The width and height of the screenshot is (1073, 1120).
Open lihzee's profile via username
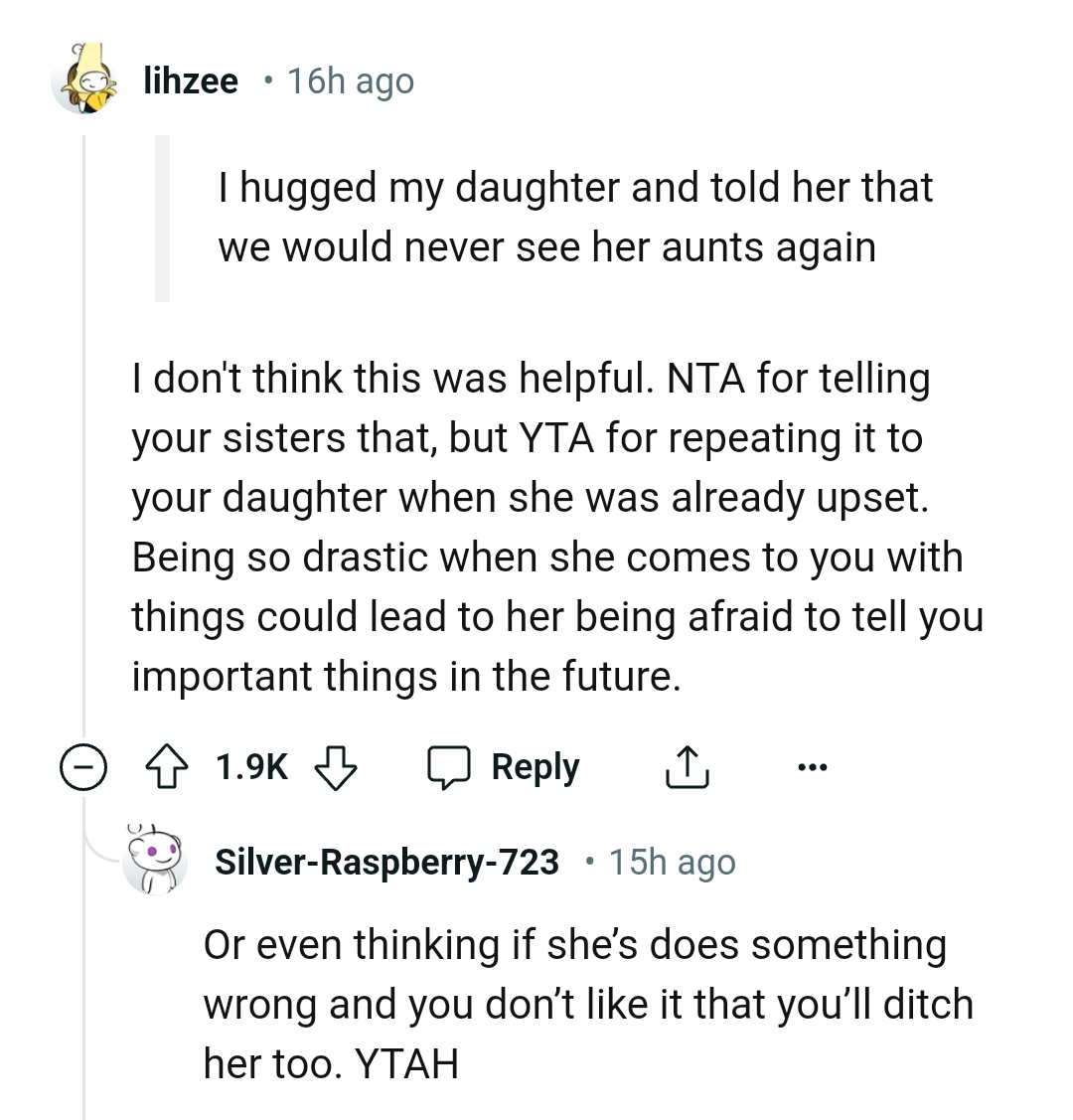coord(190,80)
